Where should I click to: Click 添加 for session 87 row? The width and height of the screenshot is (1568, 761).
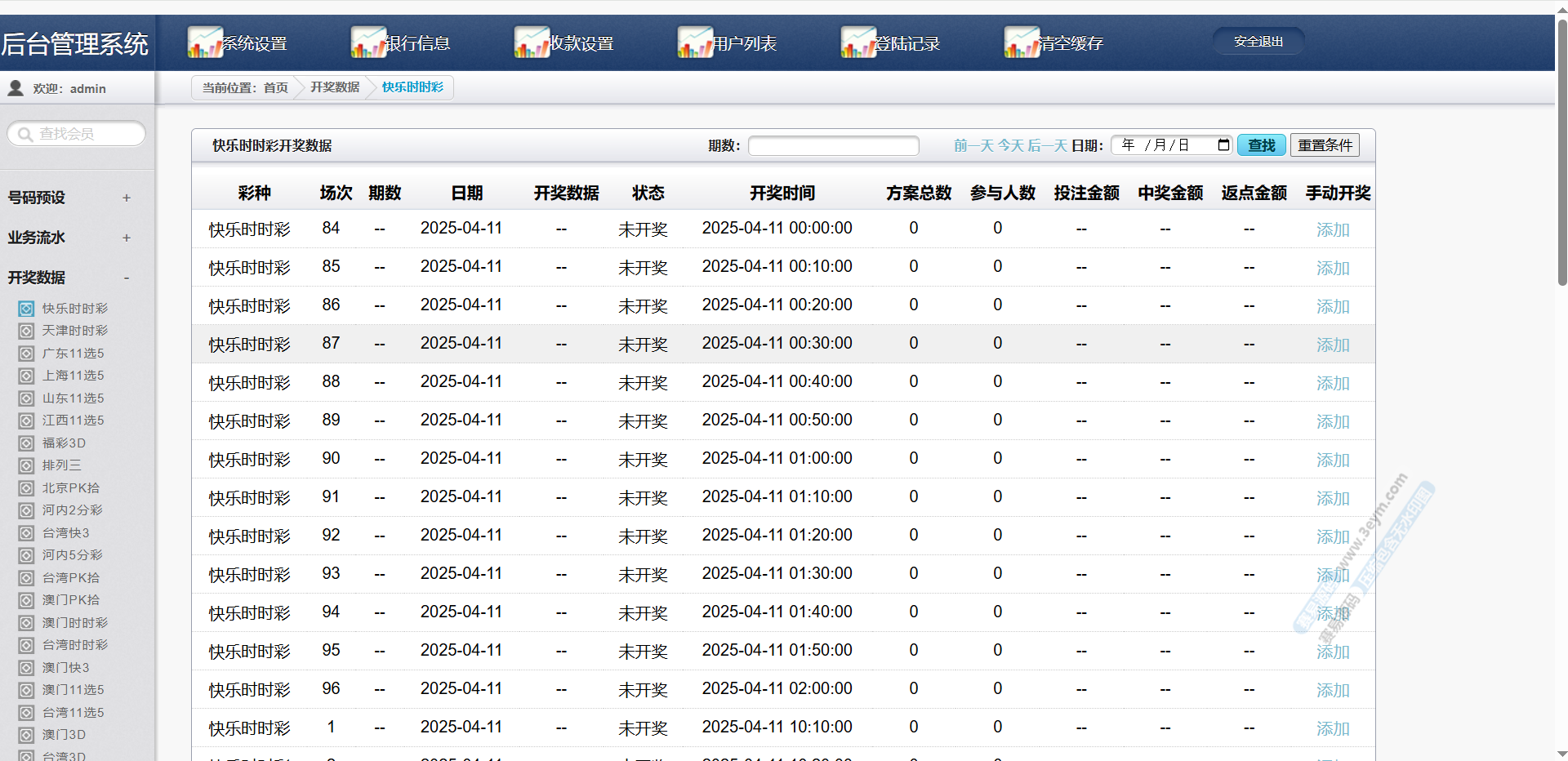coord(1332,345)
